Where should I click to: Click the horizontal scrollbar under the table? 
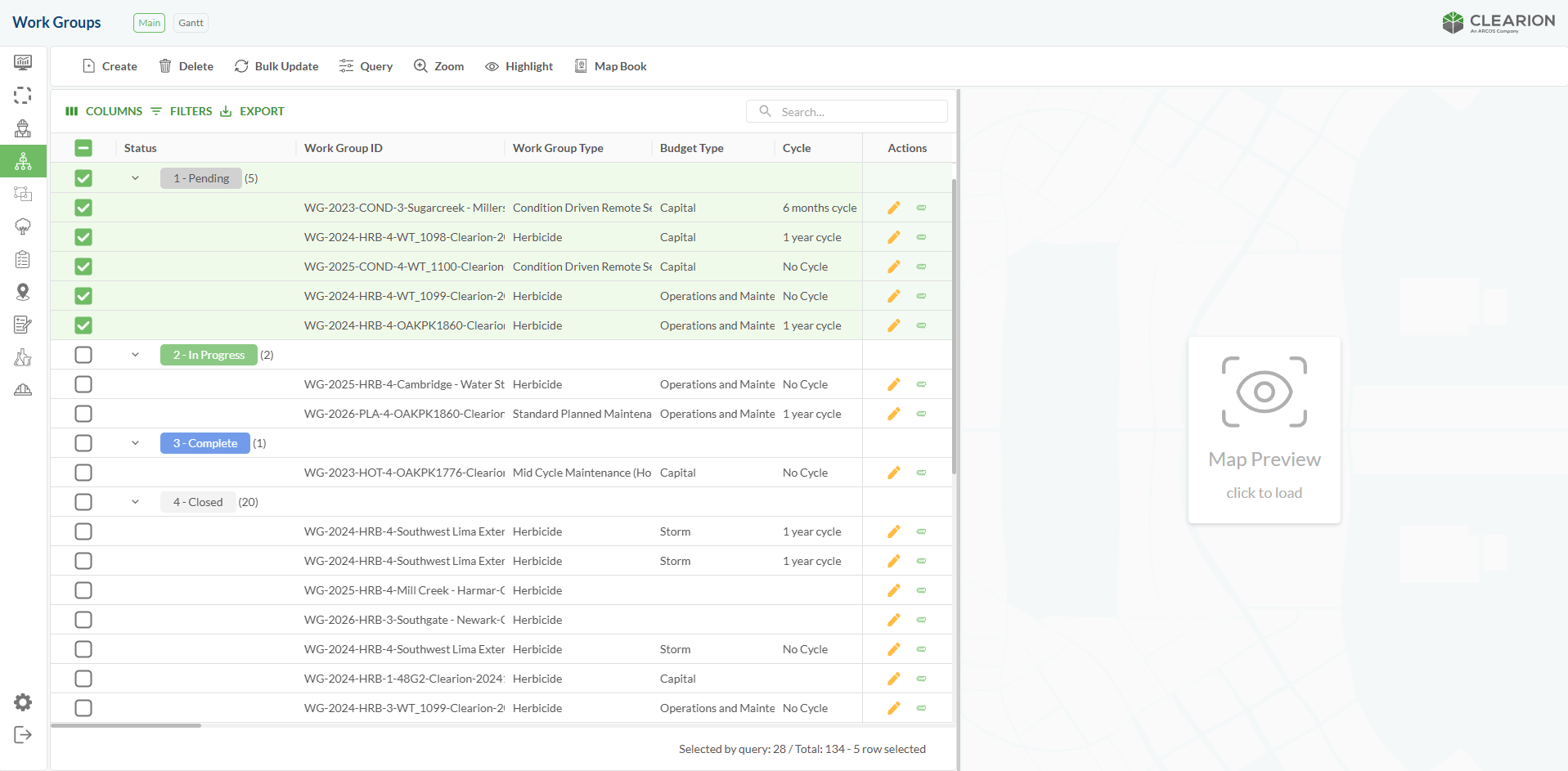(x=126, y=725)
